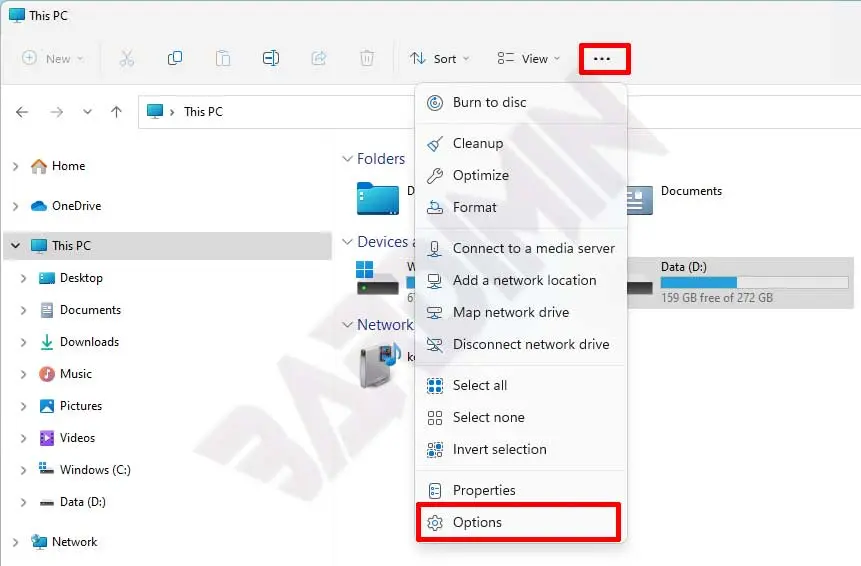Choose Burn to disc from menu
The height and width of the screenshot is (566, 861).
[521, 103]
